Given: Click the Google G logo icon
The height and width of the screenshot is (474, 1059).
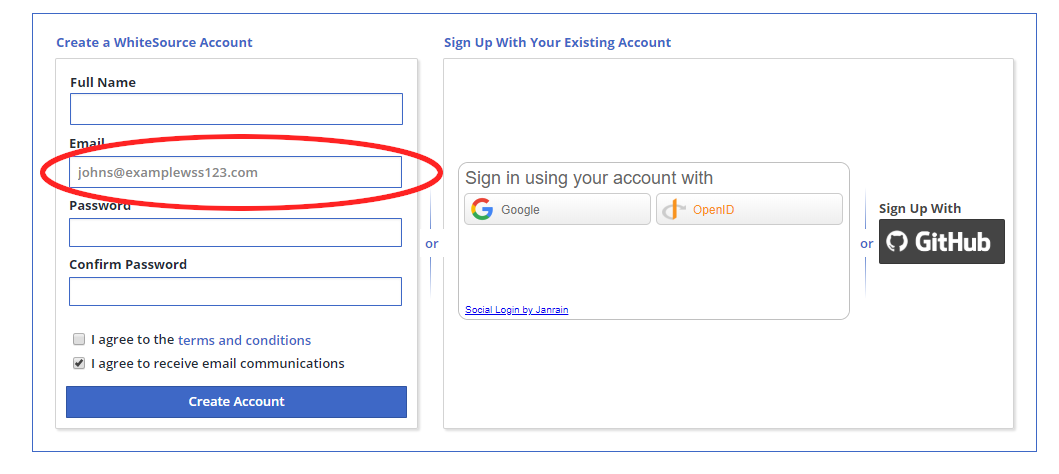Looking at the screenshot, I should click(x=483, y=210).
